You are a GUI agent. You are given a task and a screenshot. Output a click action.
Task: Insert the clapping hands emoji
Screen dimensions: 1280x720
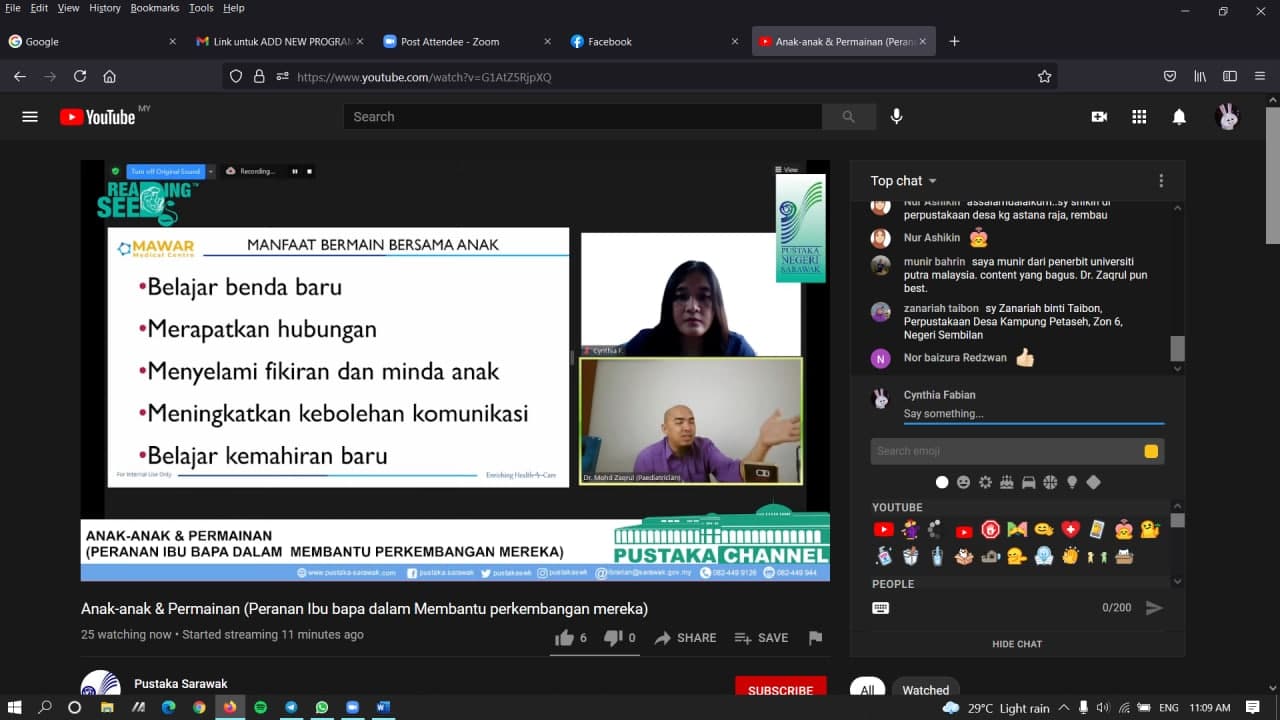tap(1071, 556)
